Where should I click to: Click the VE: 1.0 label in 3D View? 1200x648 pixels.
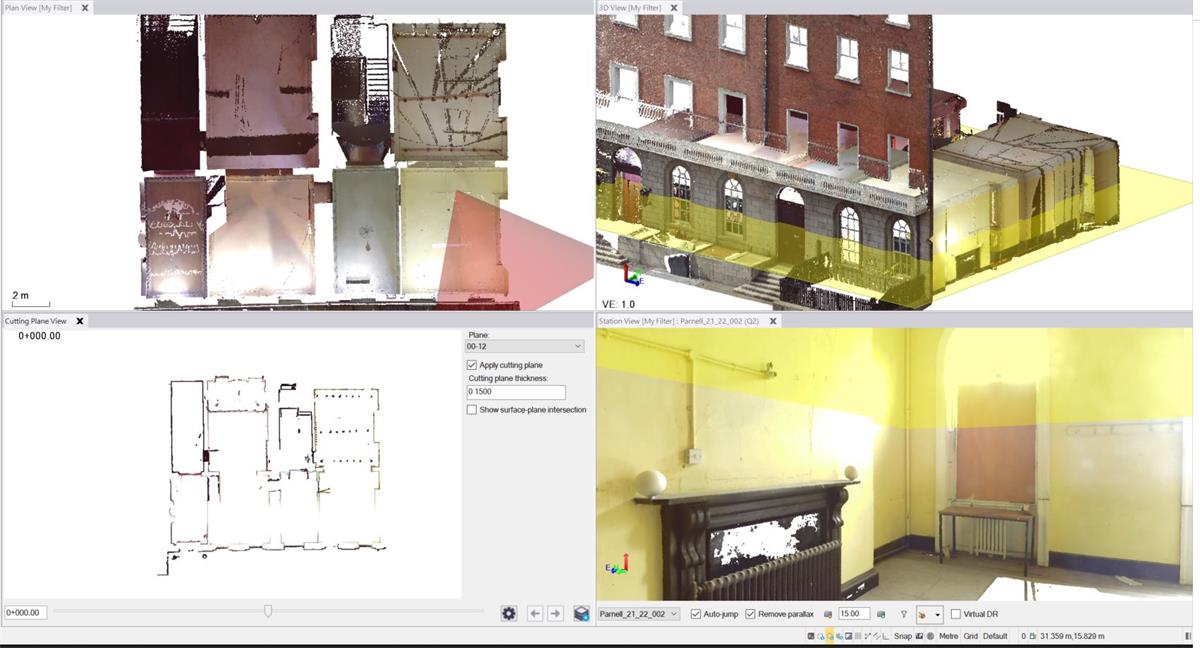click(x=618, y=304)
